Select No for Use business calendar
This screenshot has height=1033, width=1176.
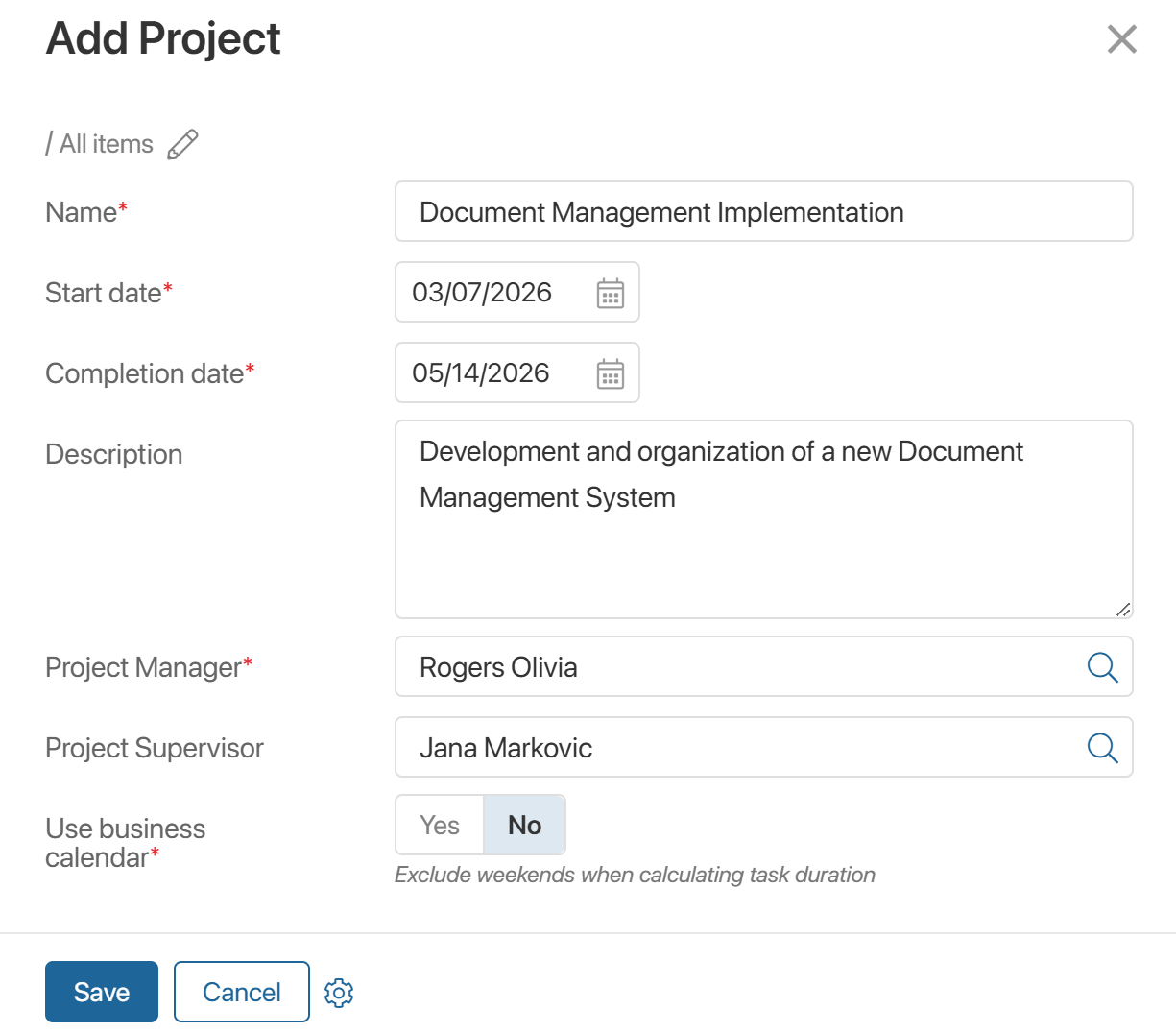pyautogui.click(x=524, y=825)
